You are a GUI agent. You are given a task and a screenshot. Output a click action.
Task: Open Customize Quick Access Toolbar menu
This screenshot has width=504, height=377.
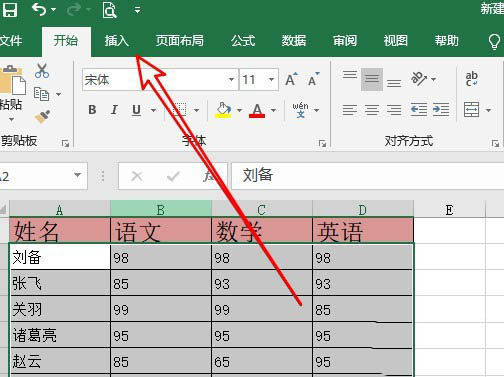click(x=137, y=10)
